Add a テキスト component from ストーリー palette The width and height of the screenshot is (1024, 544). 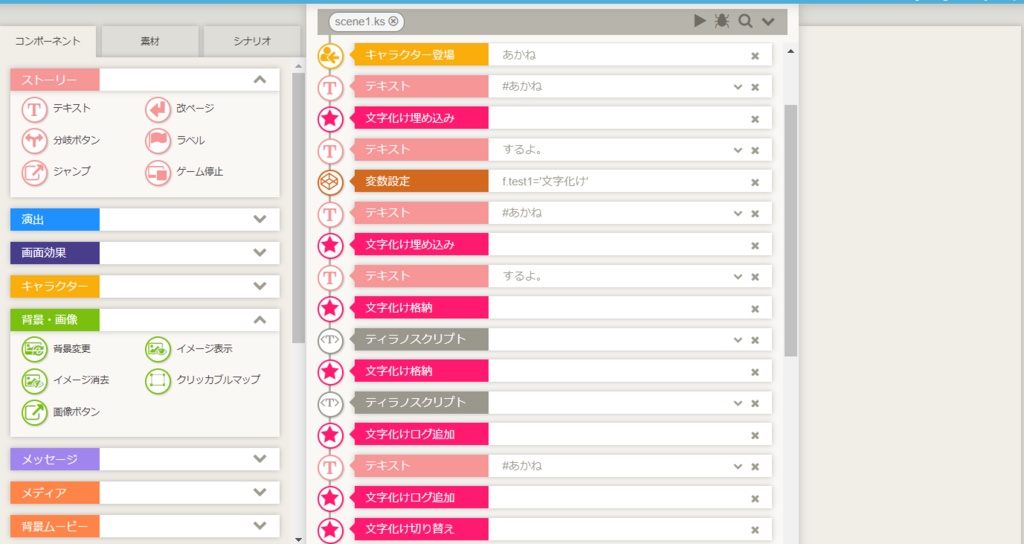(x=35, y=109)
